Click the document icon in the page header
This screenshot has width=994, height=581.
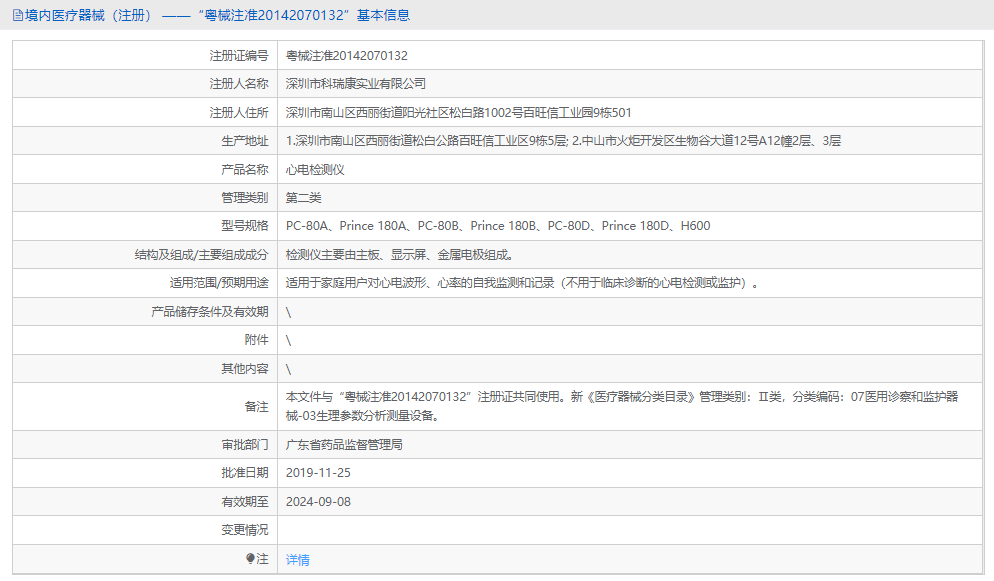pos(18,15)
